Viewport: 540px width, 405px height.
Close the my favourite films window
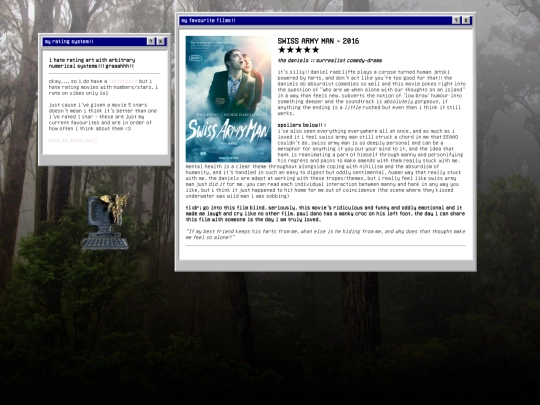(x=466, y=20)
